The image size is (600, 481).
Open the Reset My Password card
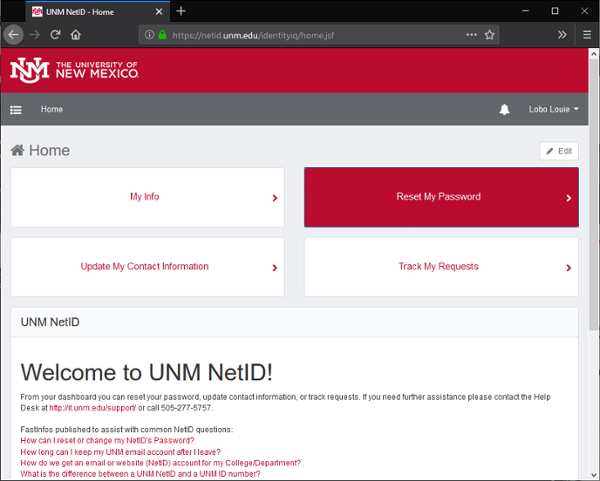(441, 197)
